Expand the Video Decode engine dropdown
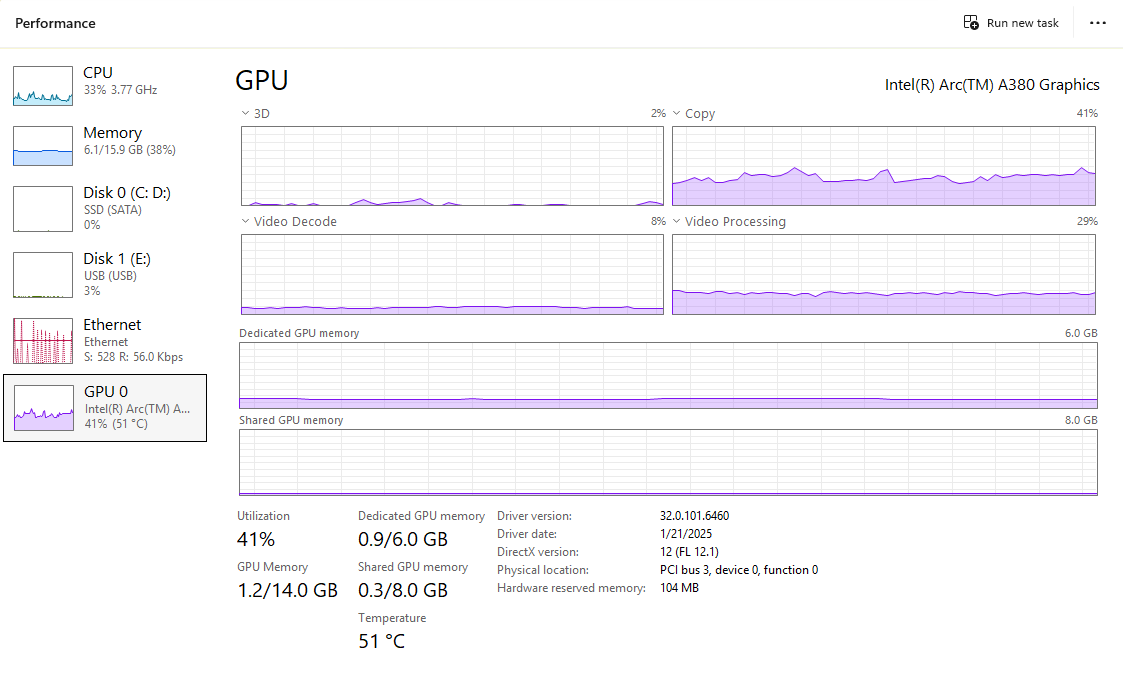 click(246, 222)
